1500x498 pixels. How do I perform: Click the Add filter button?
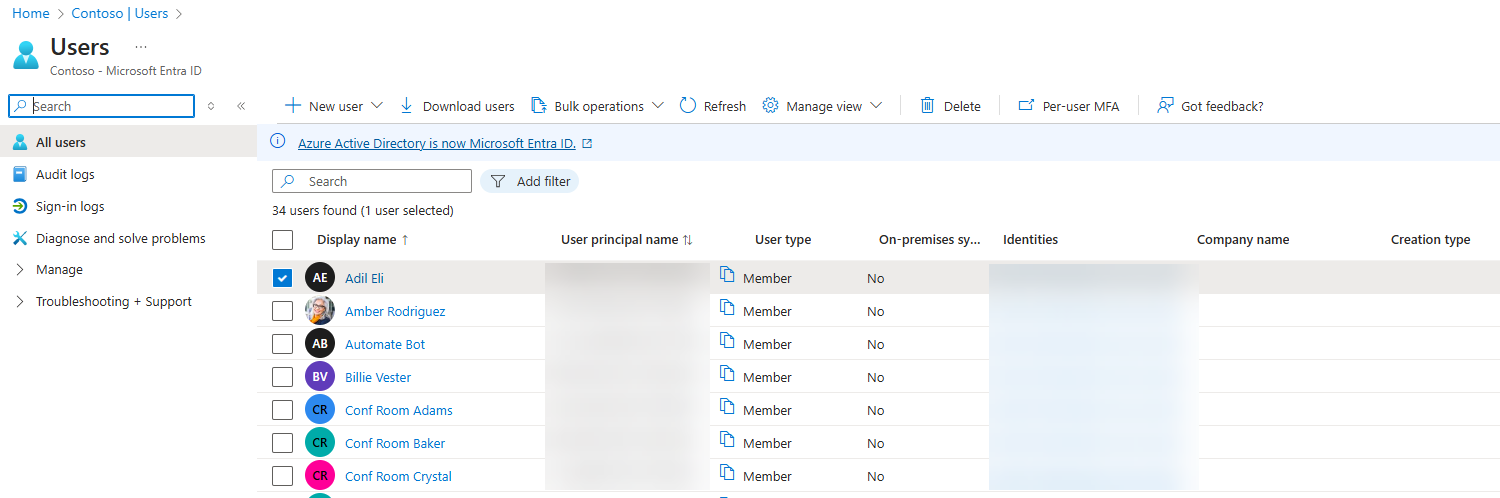point(530,181)
